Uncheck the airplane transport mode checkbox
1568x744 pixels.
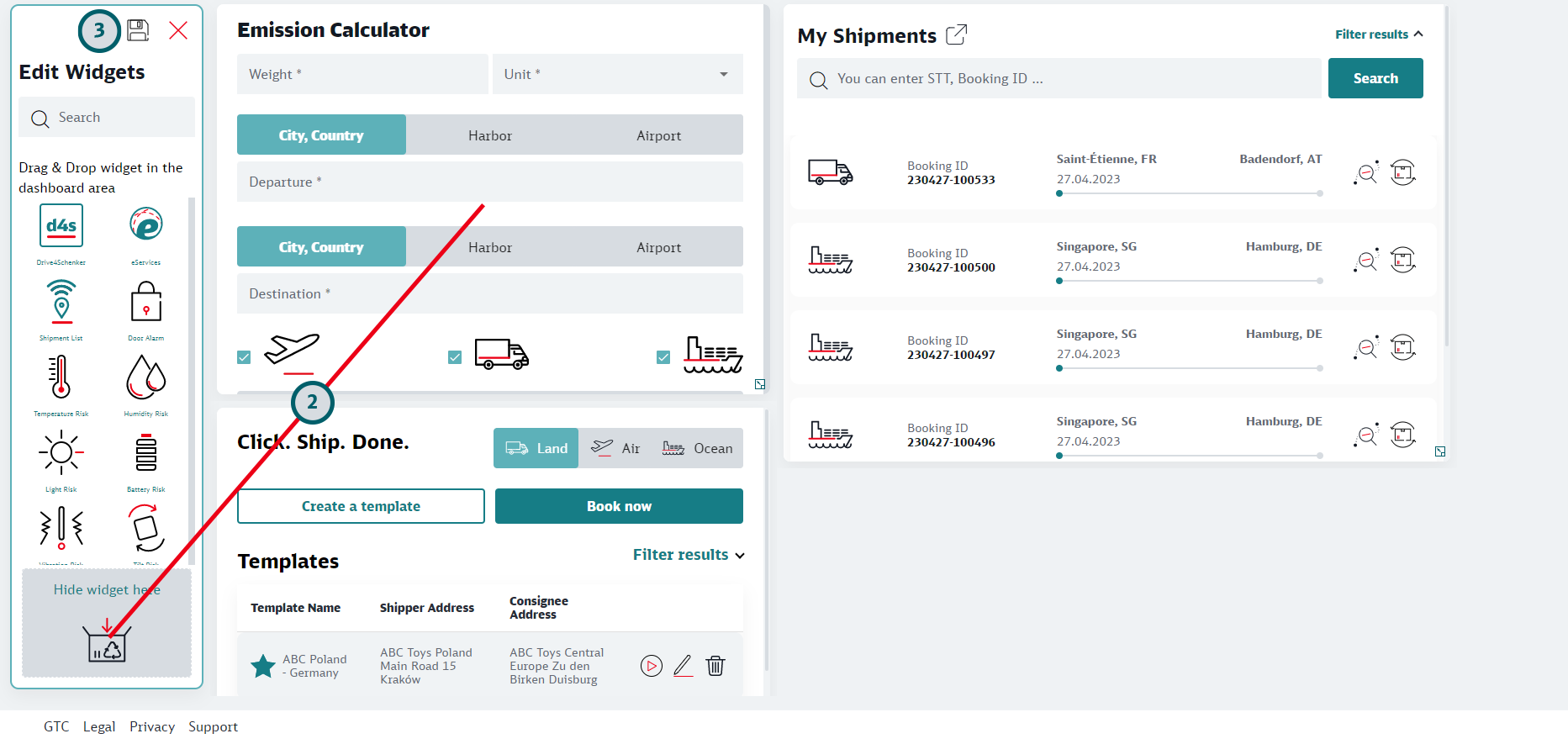point(244,357)
